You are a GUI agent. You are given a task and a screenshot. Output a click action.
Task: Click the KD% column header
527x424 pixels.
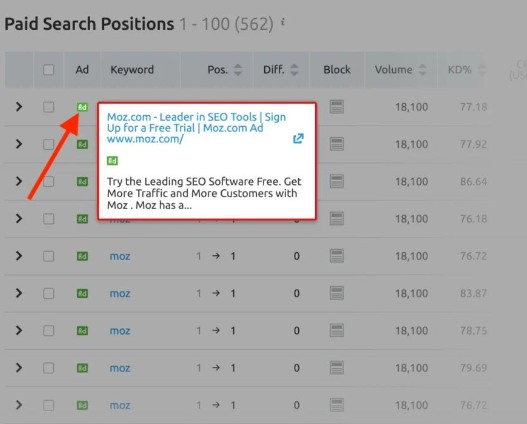click(x=459, y=70)
